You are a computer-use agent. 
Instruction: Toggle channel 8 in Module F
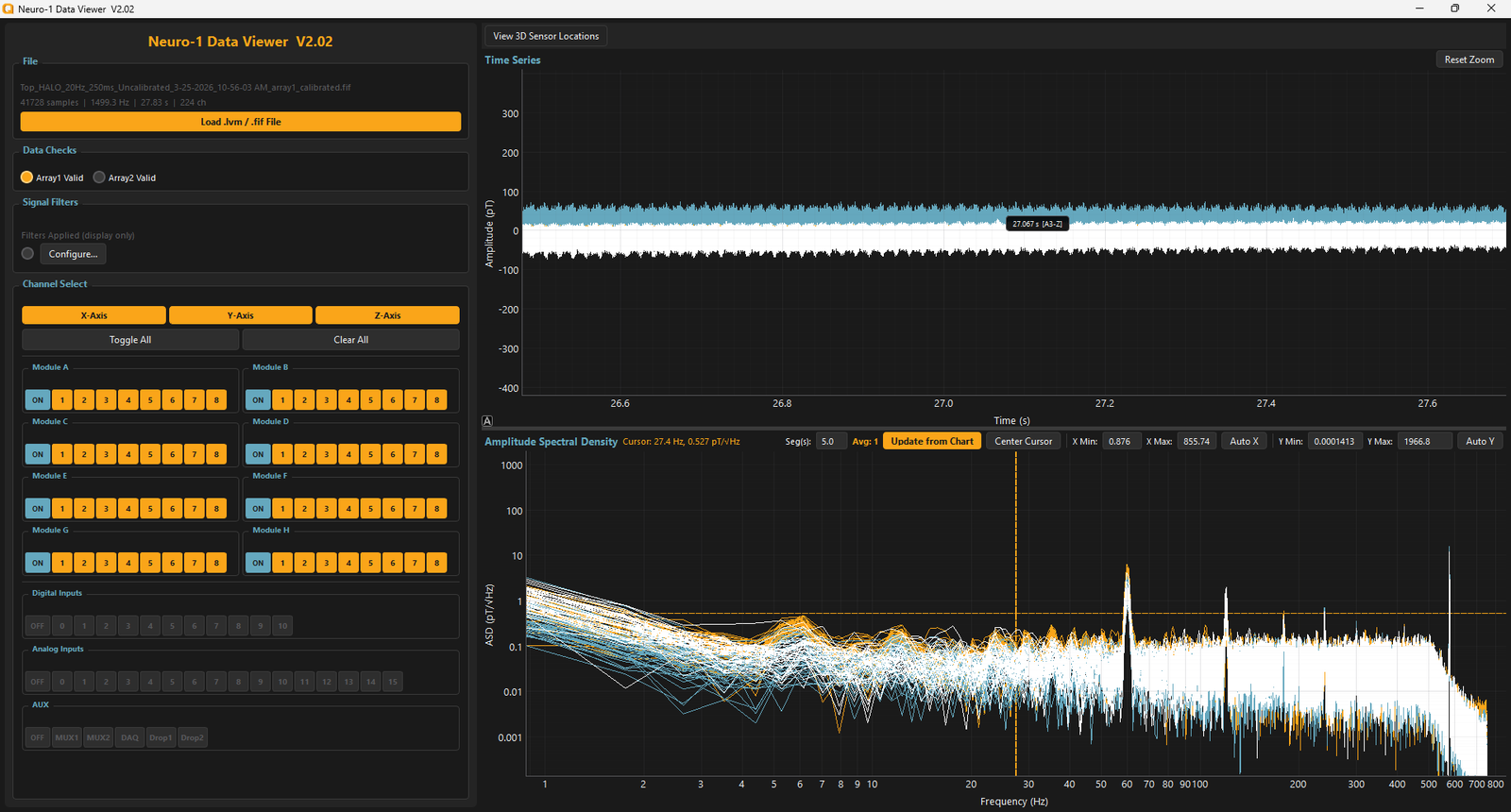tap(436, 509)
